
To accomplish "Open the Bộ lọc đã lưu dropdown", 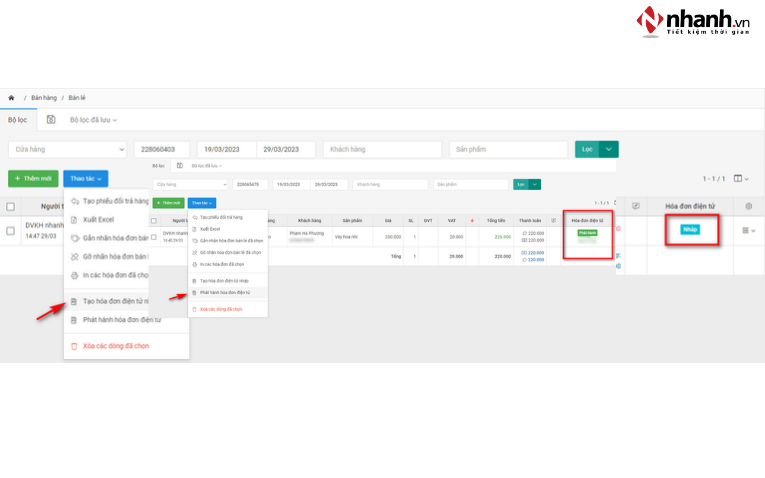I will tap(94, 120).
